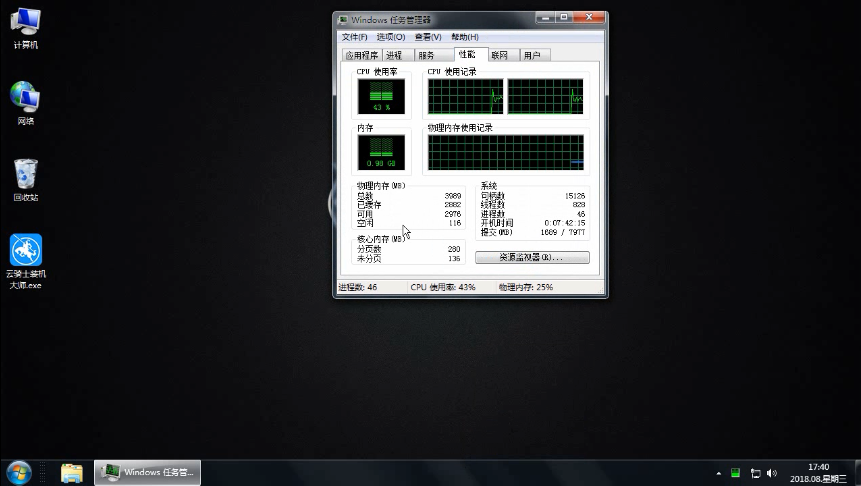The height and width of the screenshot is (486, 861).
Task: Open the 计算机 desktop icon
Action: [x=25, y=29]
